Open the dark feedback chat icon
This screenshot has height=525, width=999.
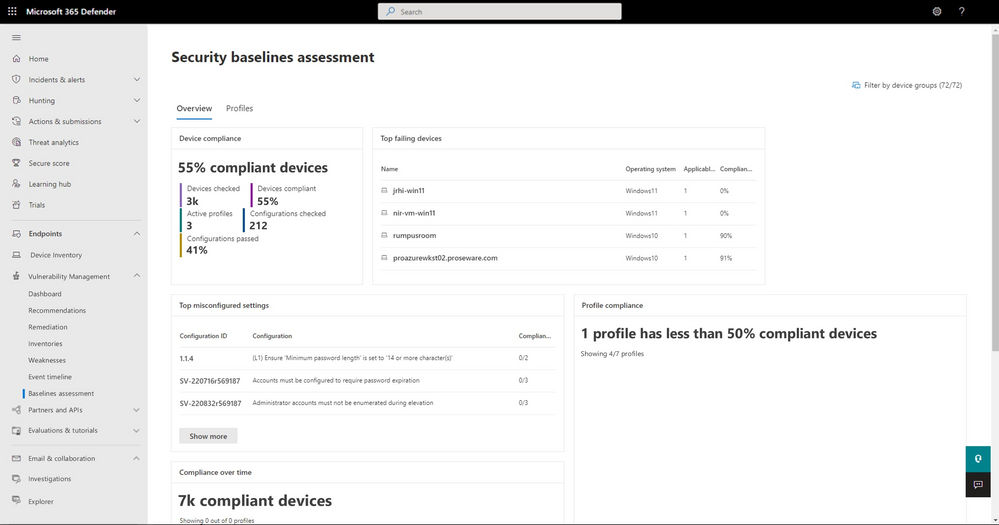click(978, 485)
